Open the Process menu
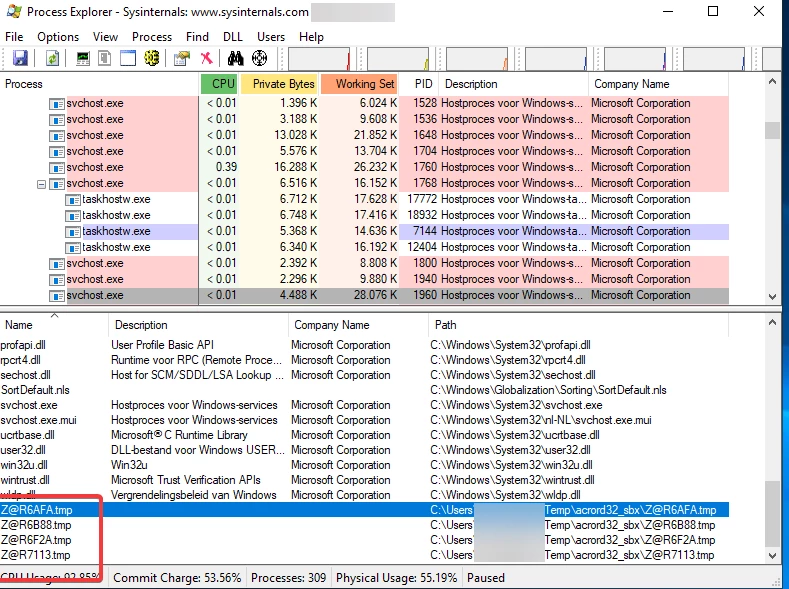789x589 pixels. pyautogui.click(x=152, y=37)
